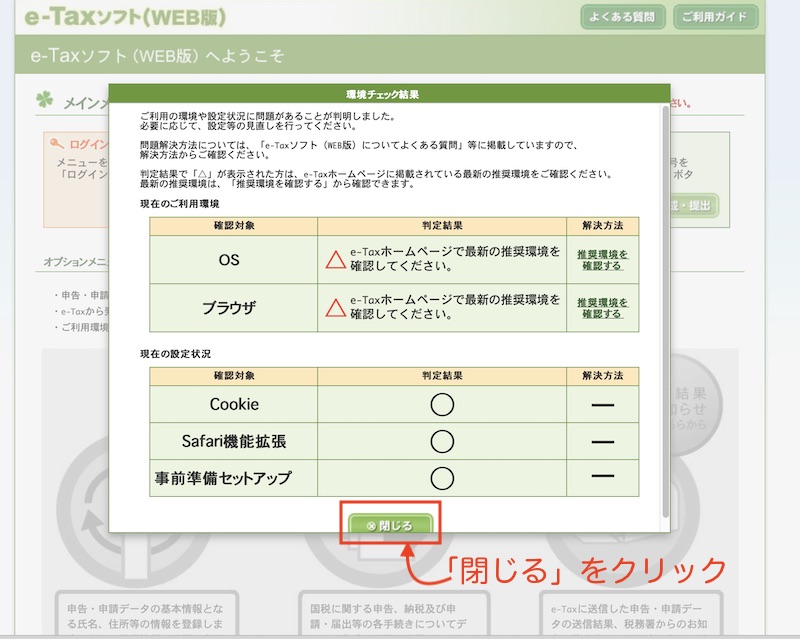Click the dialog's vertical scrollbar
The width and height of the screenshot is (800, 639).
pos(665,311)
